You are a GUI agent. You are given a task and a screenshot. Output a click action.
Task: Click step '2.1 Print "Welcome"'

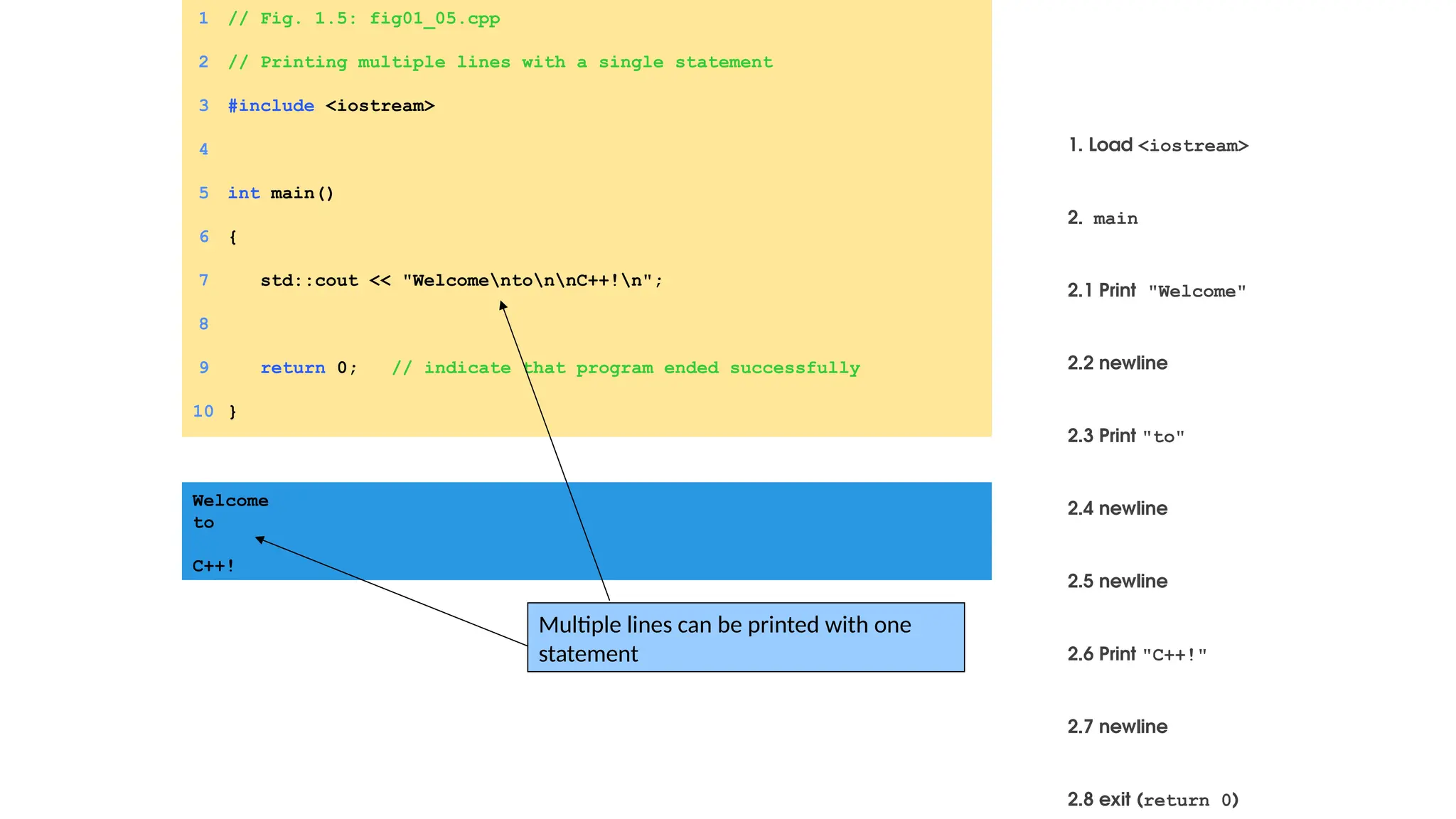coord(1157,291)
